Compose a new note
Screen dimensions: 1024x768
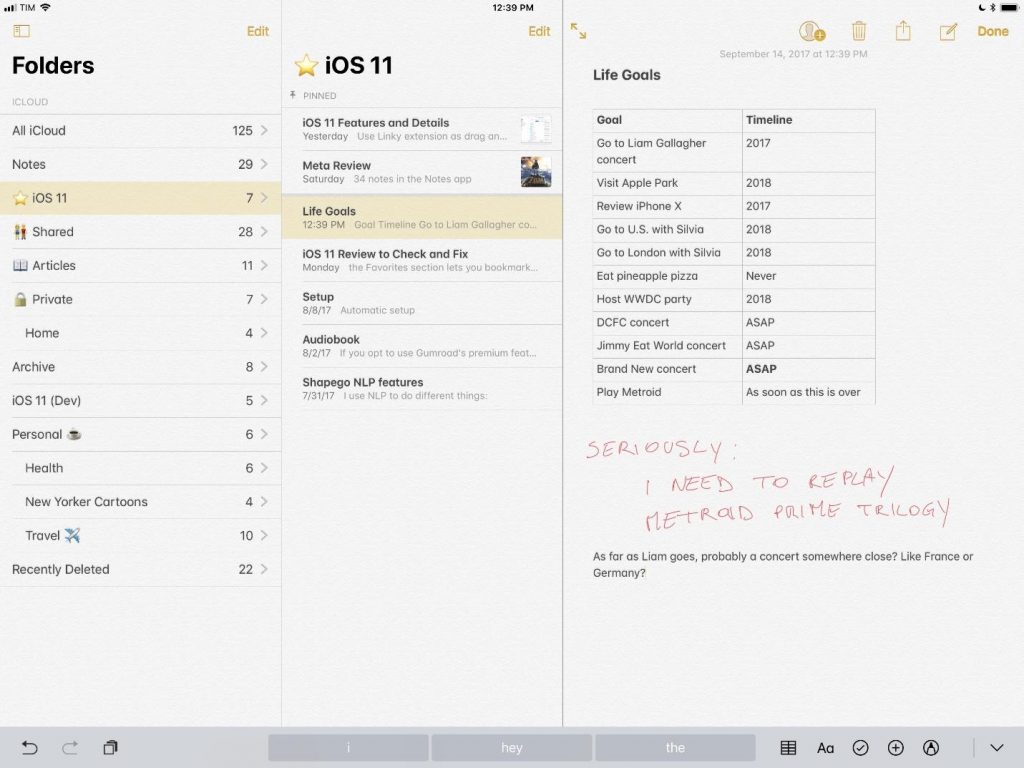coord(948,31)
